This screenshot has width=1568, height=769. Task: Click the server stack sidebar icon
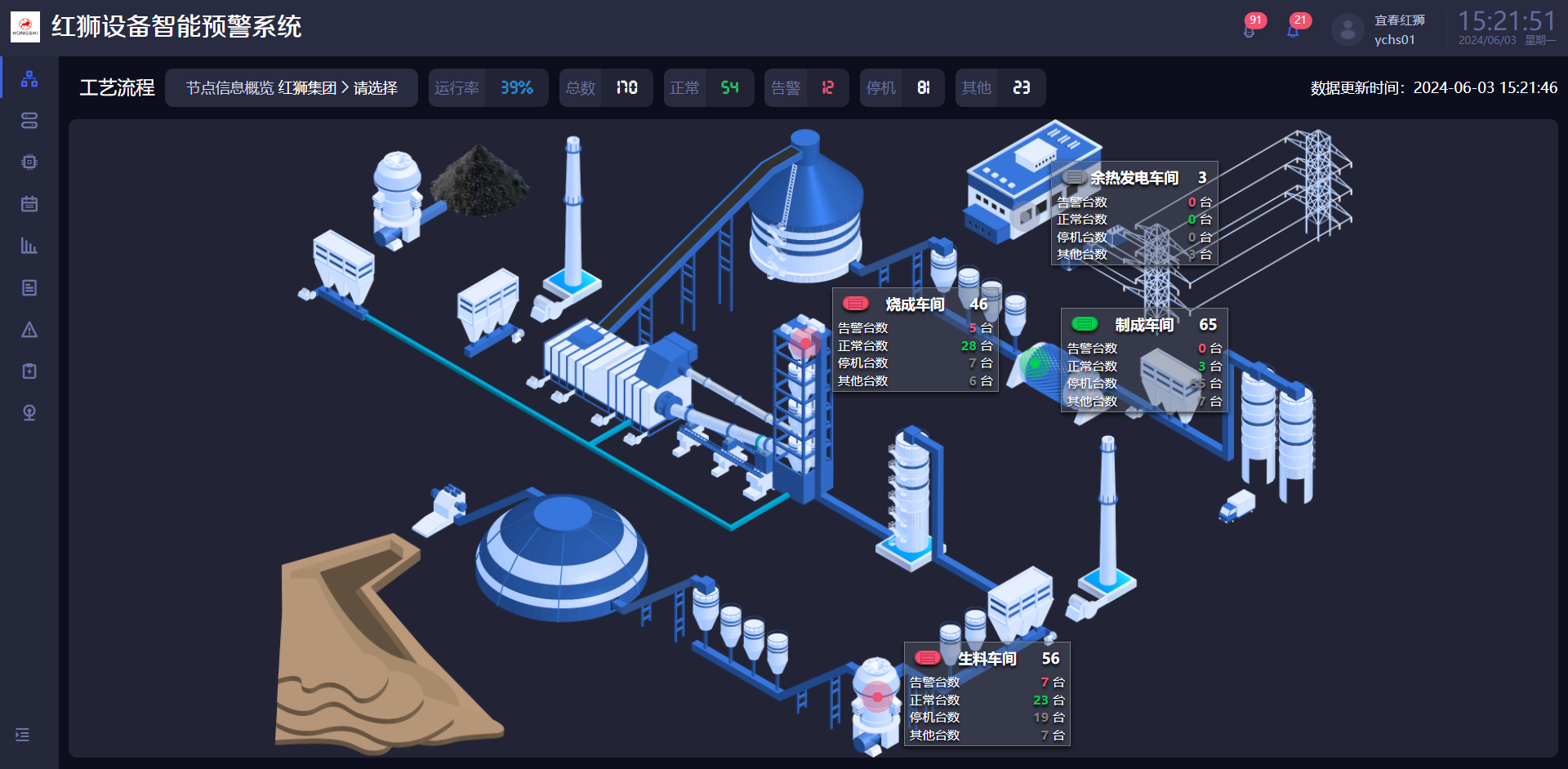click(29, 121)
